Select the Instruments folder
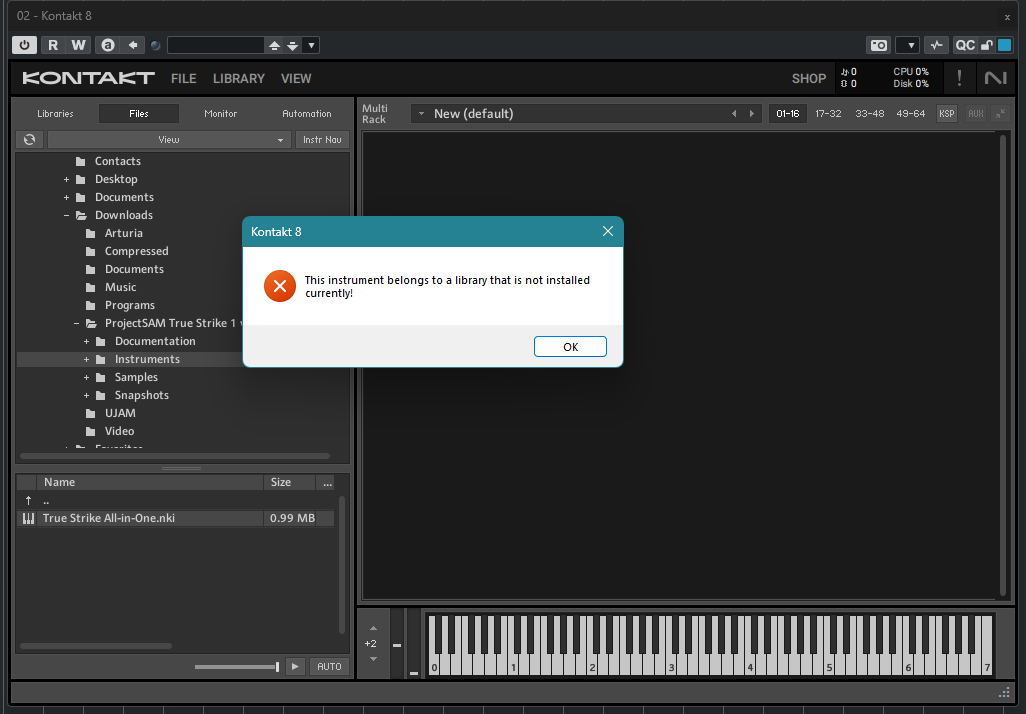1026x714 pixels. coord(147,359)
